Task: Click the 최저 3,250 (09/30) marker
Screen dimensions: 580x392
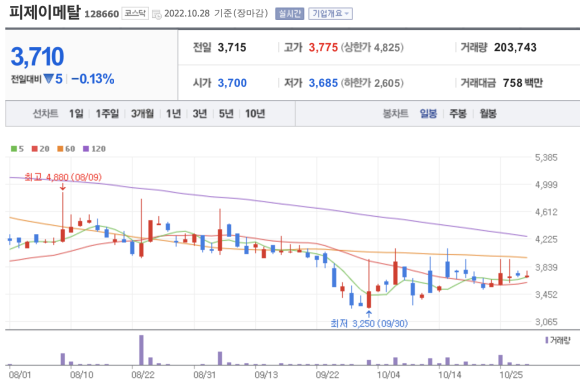Action: [369, 324]
